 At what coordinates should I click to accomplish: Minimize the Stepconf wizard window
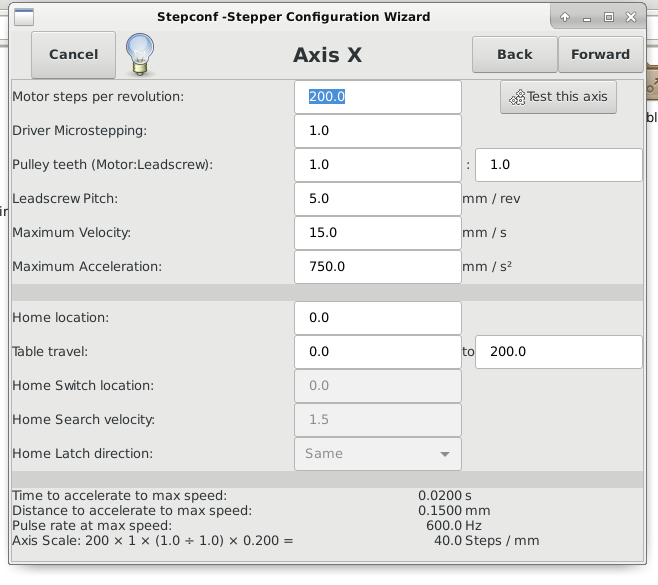587,18
